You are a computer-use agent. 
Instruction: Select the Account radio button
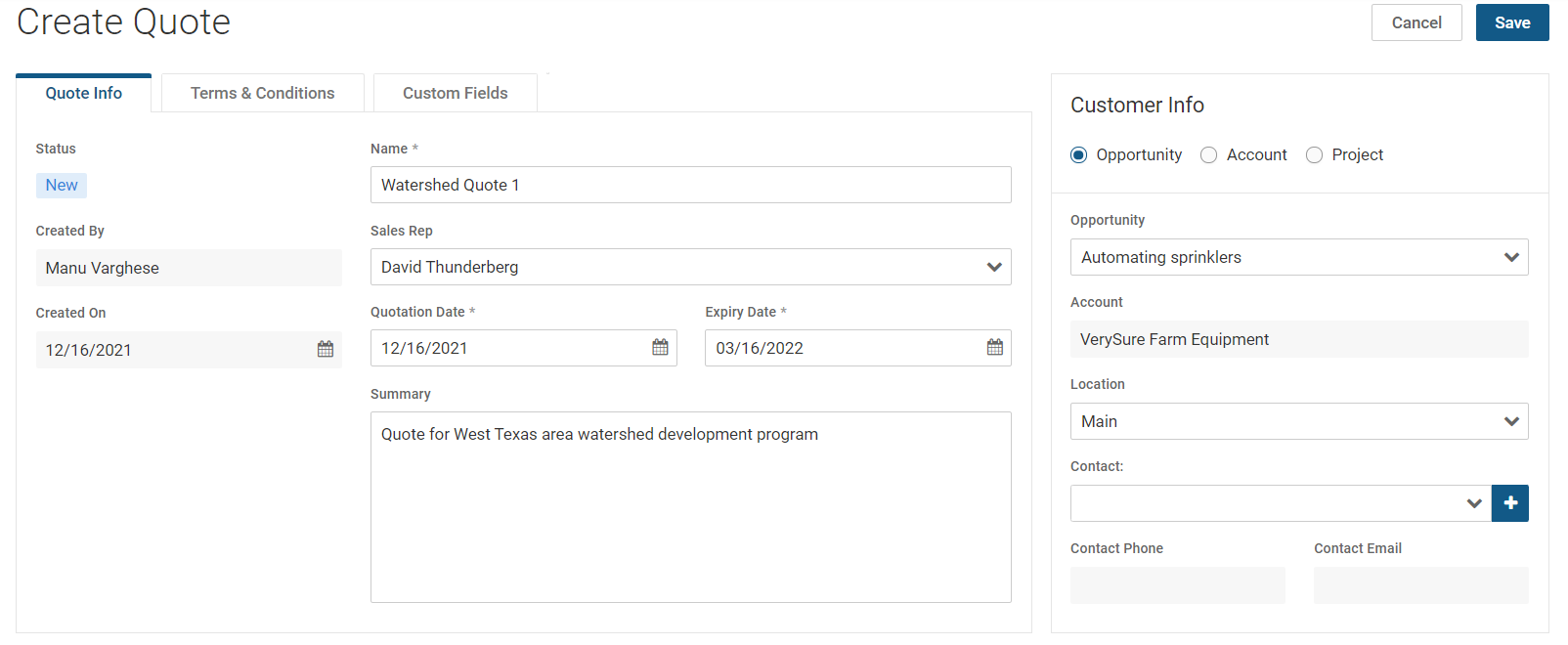(x=1209, y=155)
